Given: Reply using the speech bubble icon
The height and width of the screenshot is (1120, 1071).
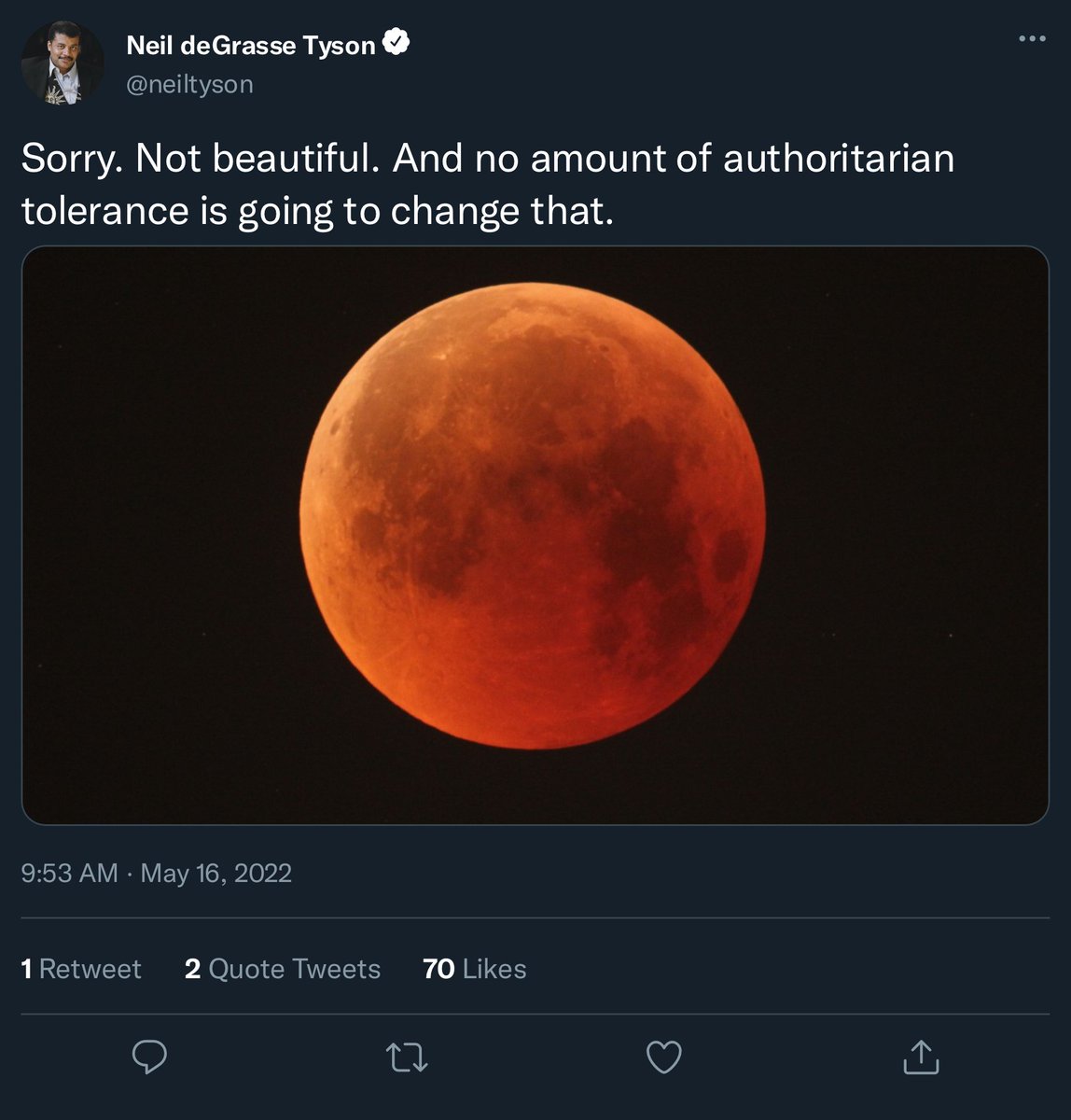Looking at the screenshot, I should coord(149,1057).
